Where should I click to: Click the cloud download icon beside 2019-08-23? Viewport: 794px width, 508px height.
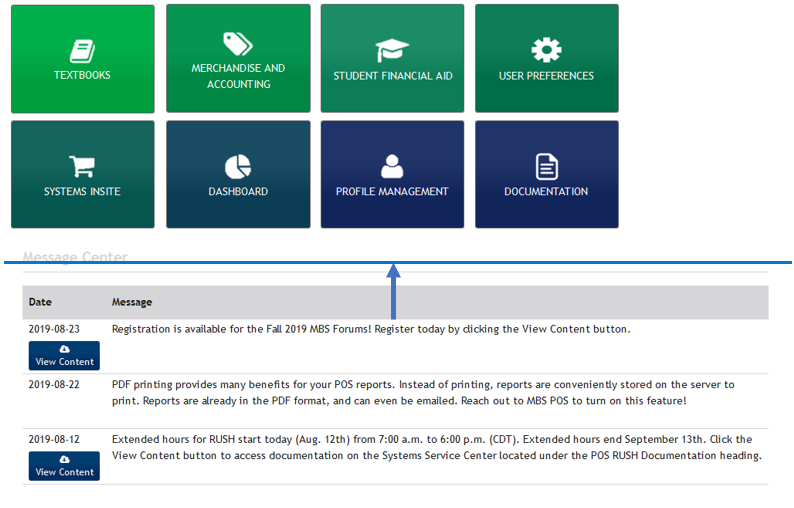tap(64, 349)
